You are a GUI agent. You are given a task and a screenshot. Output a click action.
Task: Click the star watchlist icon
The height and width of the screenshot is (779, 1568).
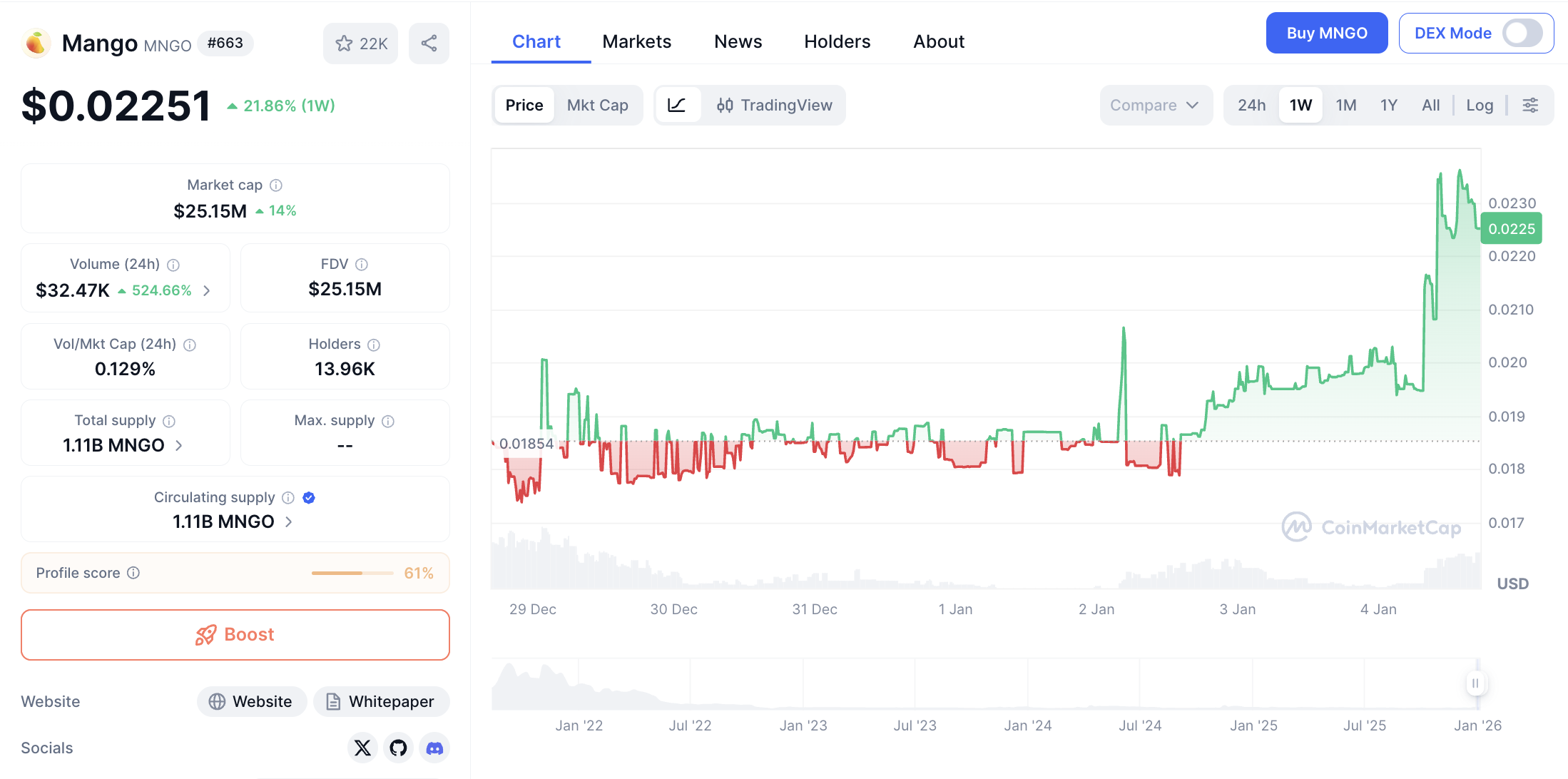pos(345,44)
